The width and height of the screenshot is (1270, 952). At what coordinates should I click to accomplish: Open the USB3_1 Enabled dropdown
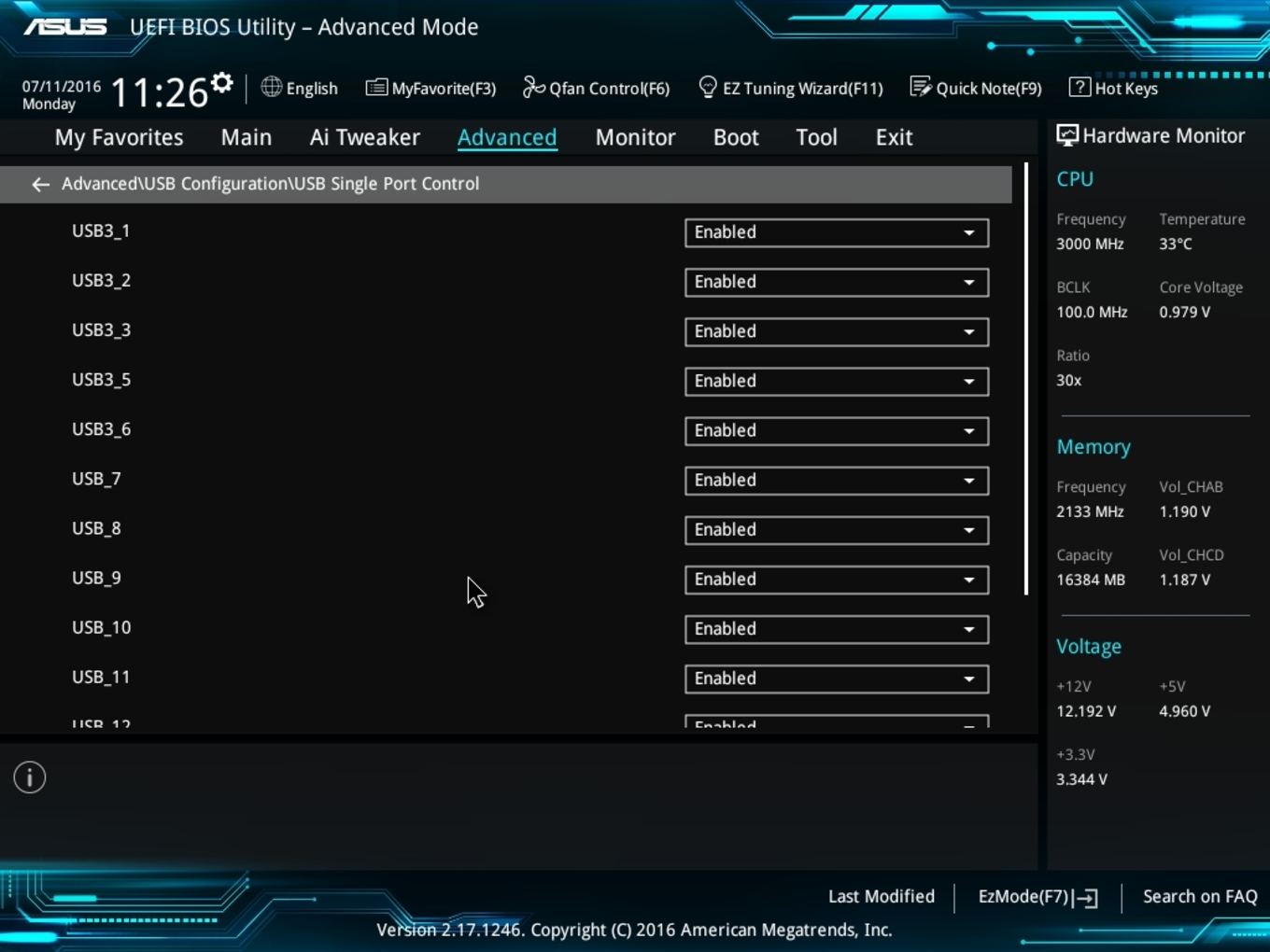point(837,232)
